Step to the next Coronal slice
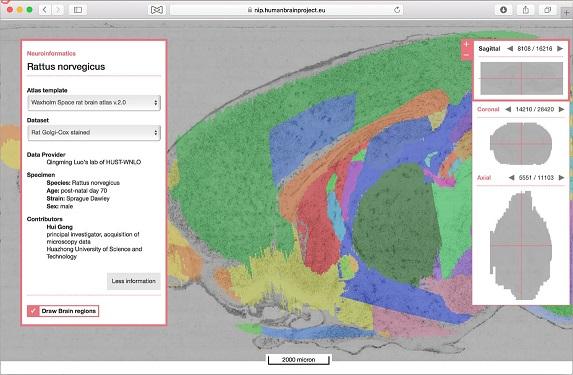 tap(562, 109)
